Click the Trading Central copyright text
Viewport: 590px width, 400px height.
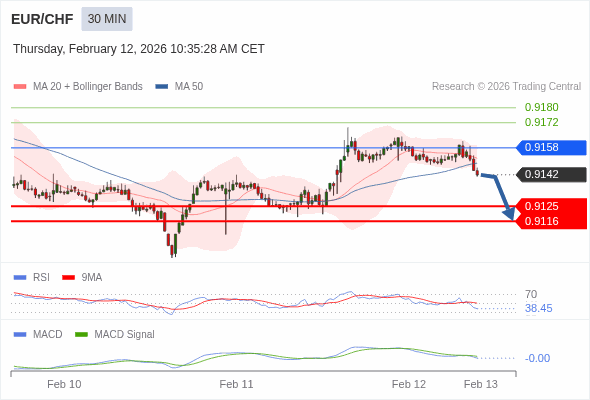tap(506, 87)
